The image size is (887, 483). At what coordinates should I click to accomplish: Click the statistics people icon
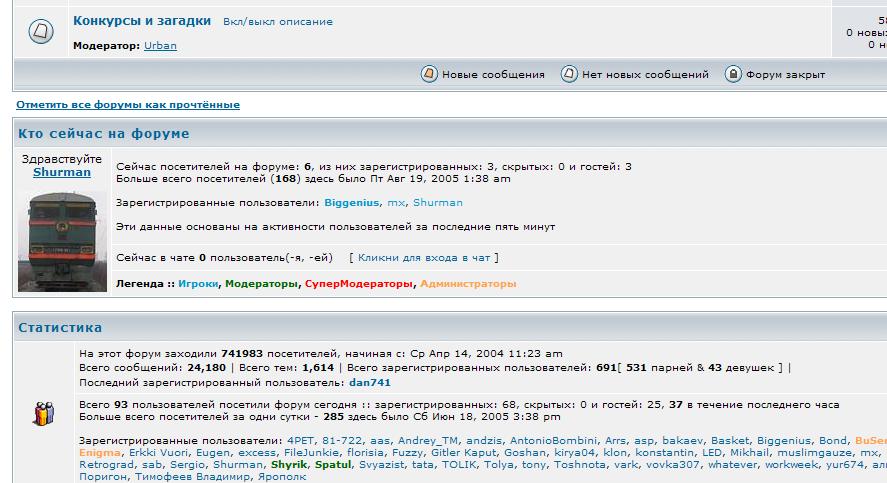(x=44, y=412)
